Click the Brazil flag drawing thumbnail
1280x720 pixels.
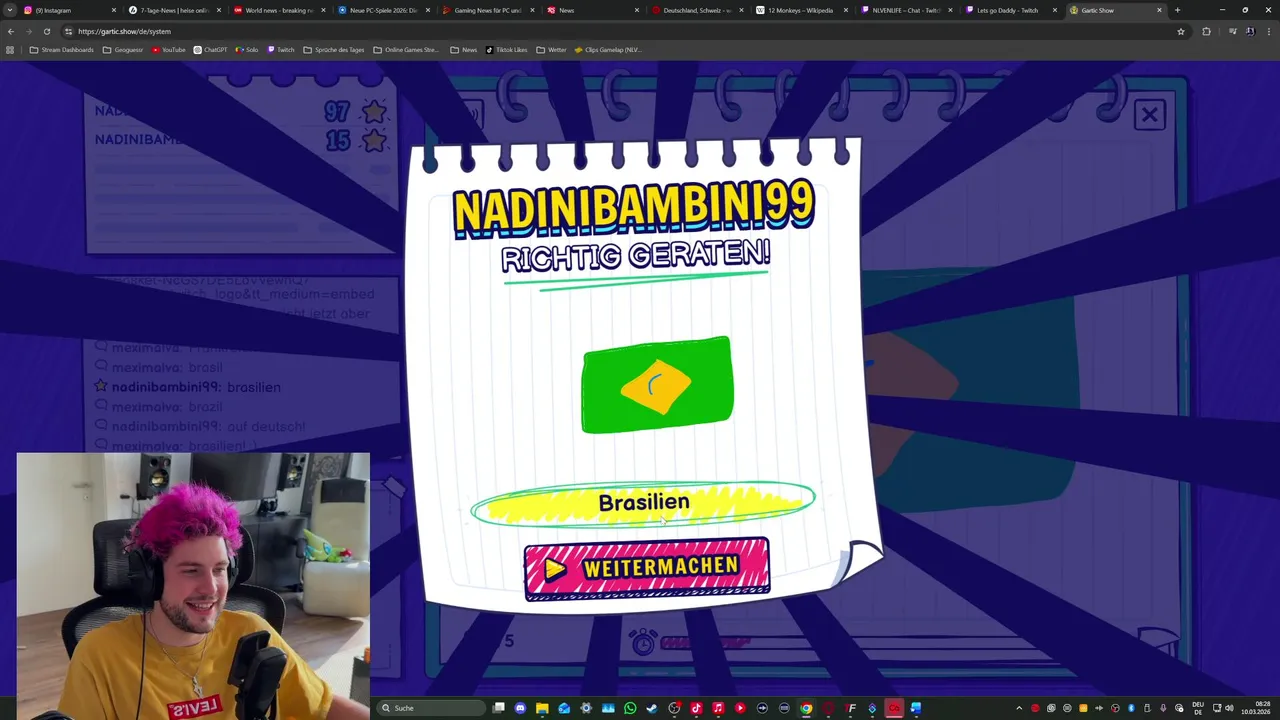657,385
